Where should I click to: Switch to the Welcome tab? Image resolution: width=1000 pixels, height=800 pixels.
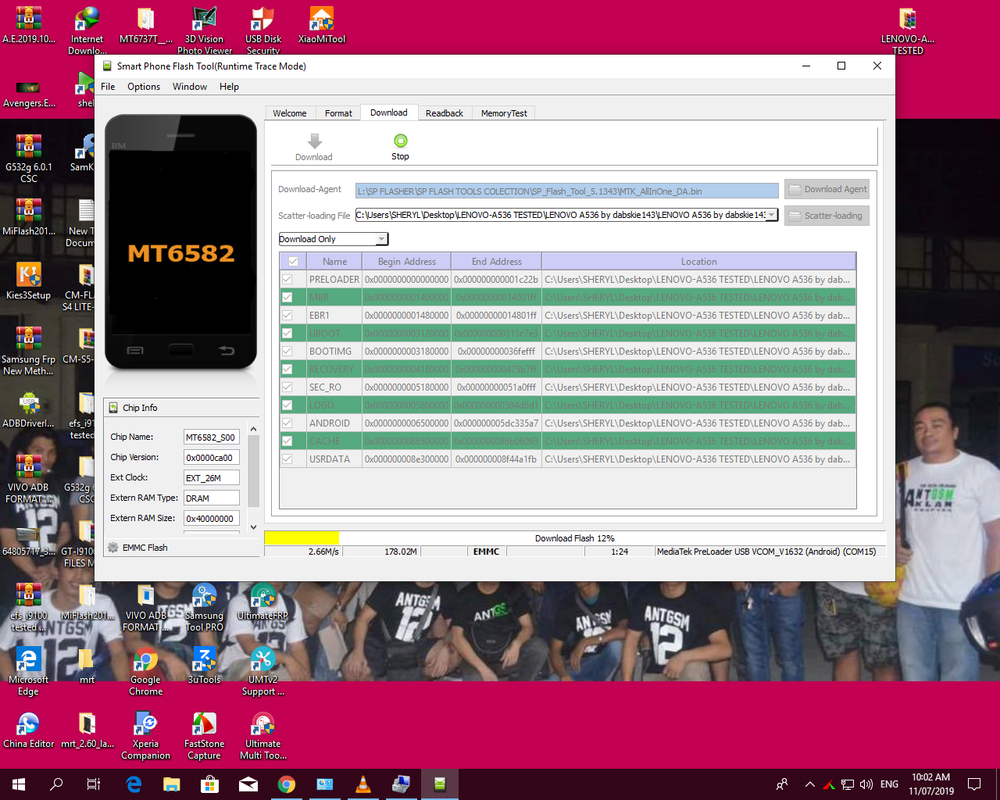point(290,113)
